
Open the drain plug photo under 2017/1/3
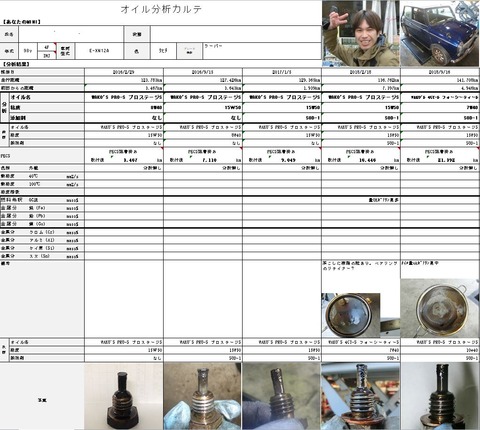pos(282,396)
